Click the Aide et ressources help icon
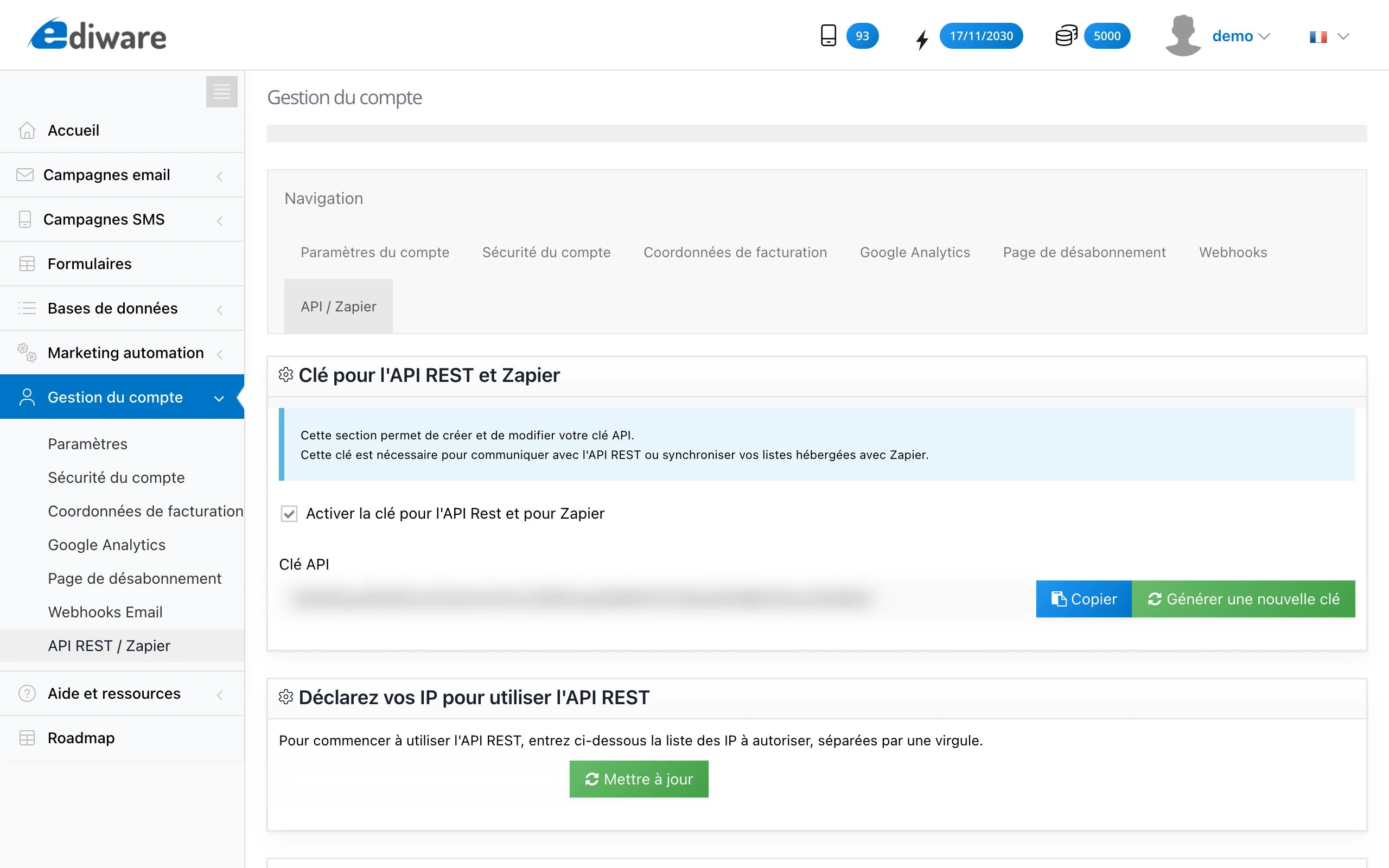Image resolution: width=1389 pixels, height=868 pixels. click(x=27, y=693)
